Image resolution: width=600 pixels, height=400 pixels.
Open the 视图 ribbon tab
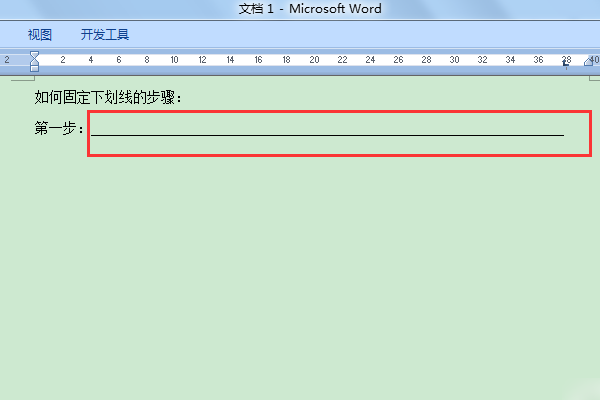[x=40, y=35]
